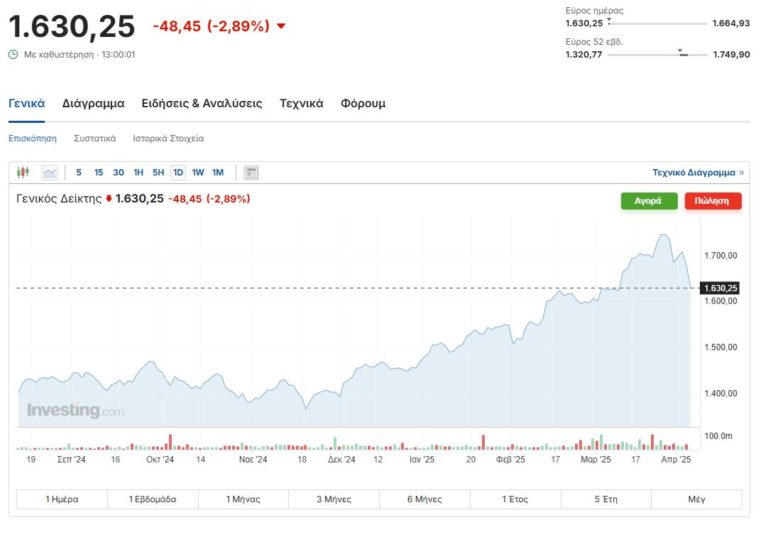Image resolution: width=768 pixels, height=542 pixels.
Task: Open the Διάγραμμα tab
Action: click(x=93, y=103)
